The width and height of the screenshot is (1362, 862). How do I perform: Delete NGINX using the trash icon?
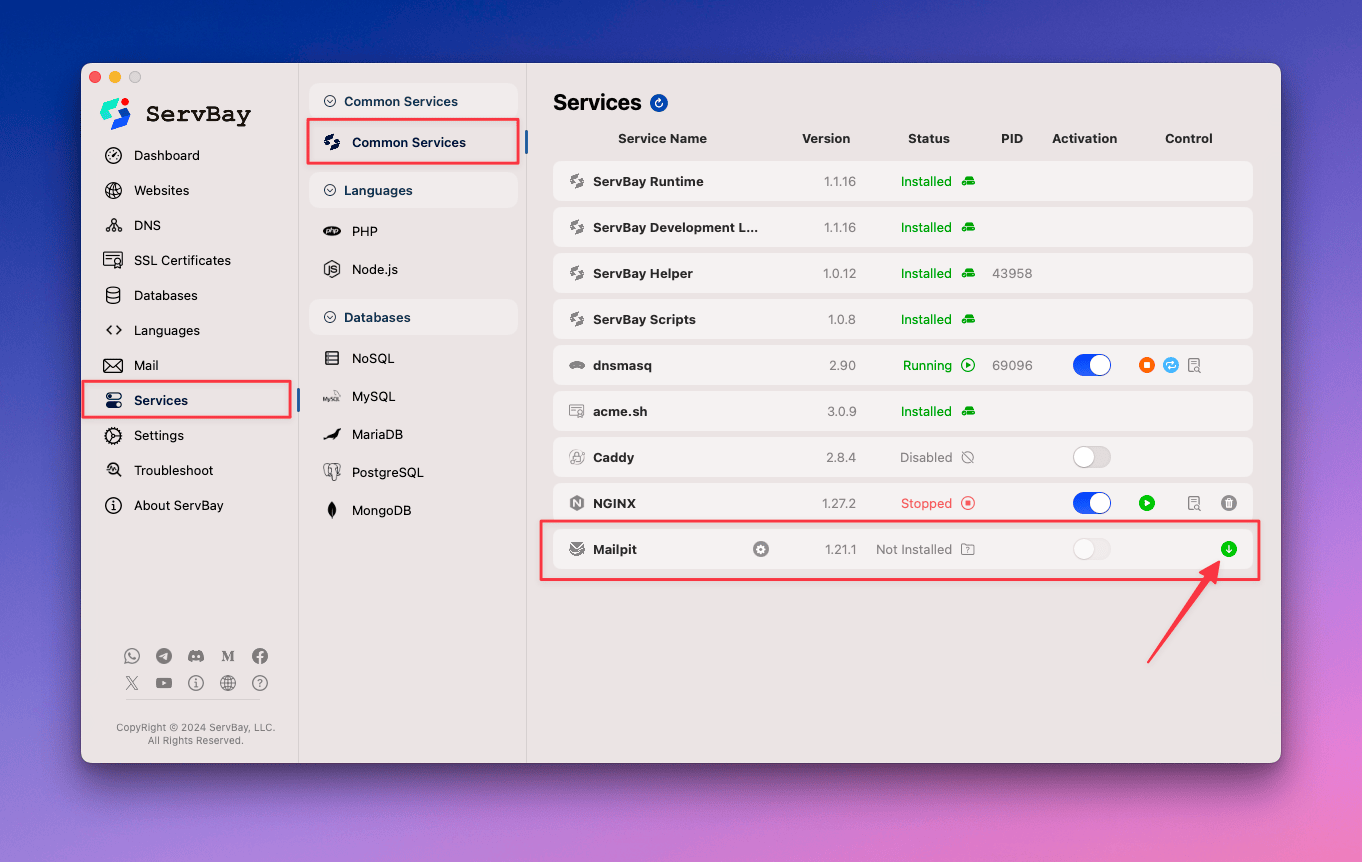[1229, 503]
